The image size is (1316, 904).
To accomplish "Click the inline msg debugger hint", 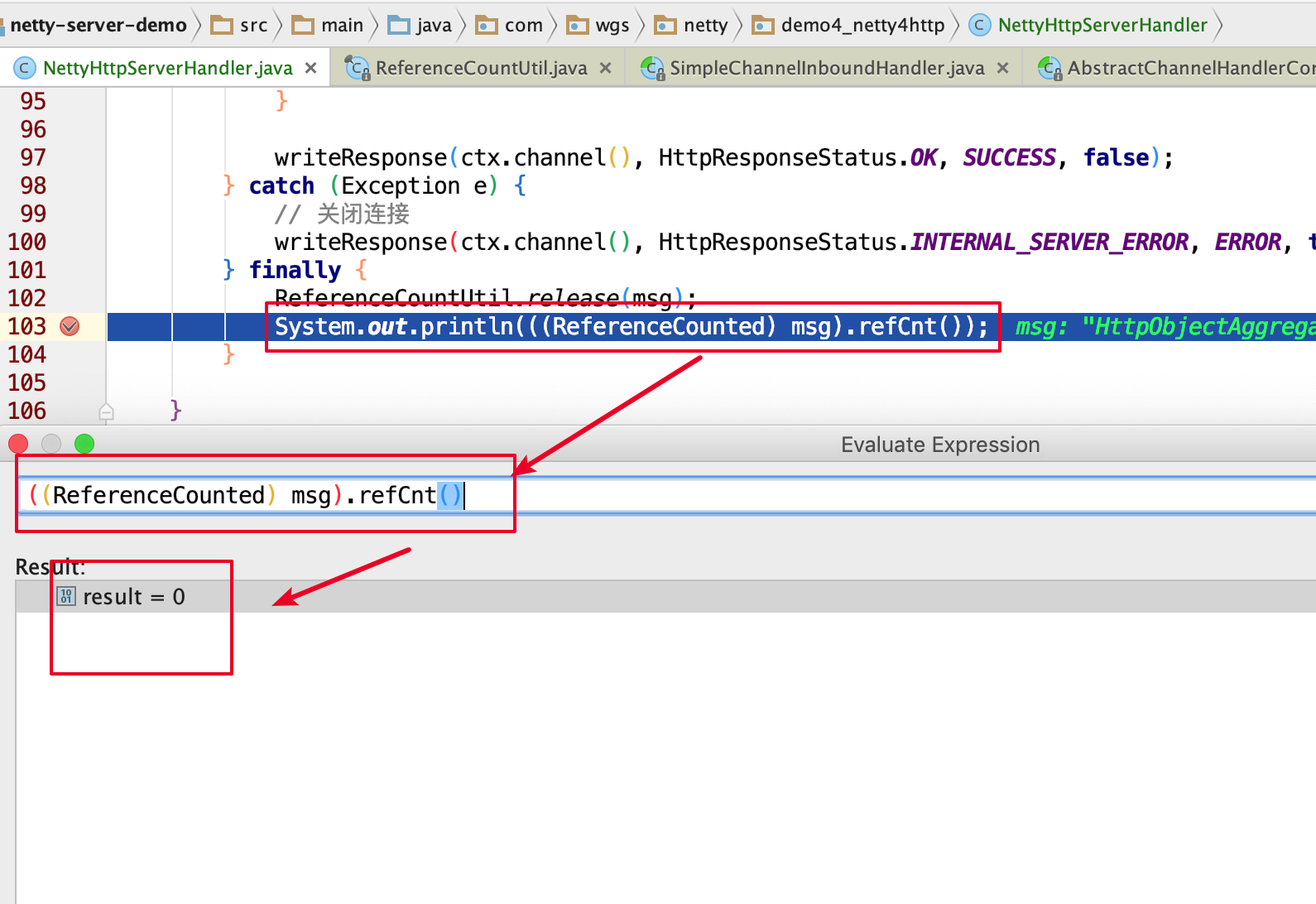I will coord(1165,327).
